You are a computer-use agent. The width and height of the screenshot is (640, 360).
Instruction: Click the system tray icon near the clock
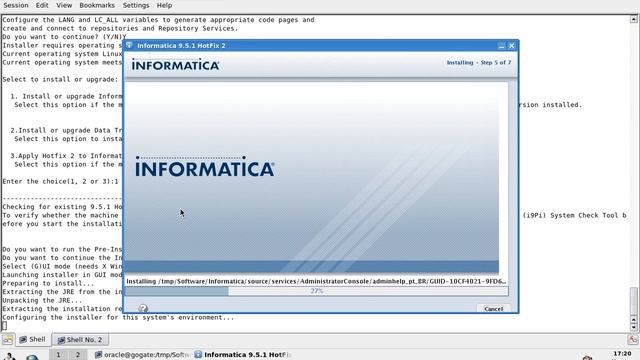point(587,358)
